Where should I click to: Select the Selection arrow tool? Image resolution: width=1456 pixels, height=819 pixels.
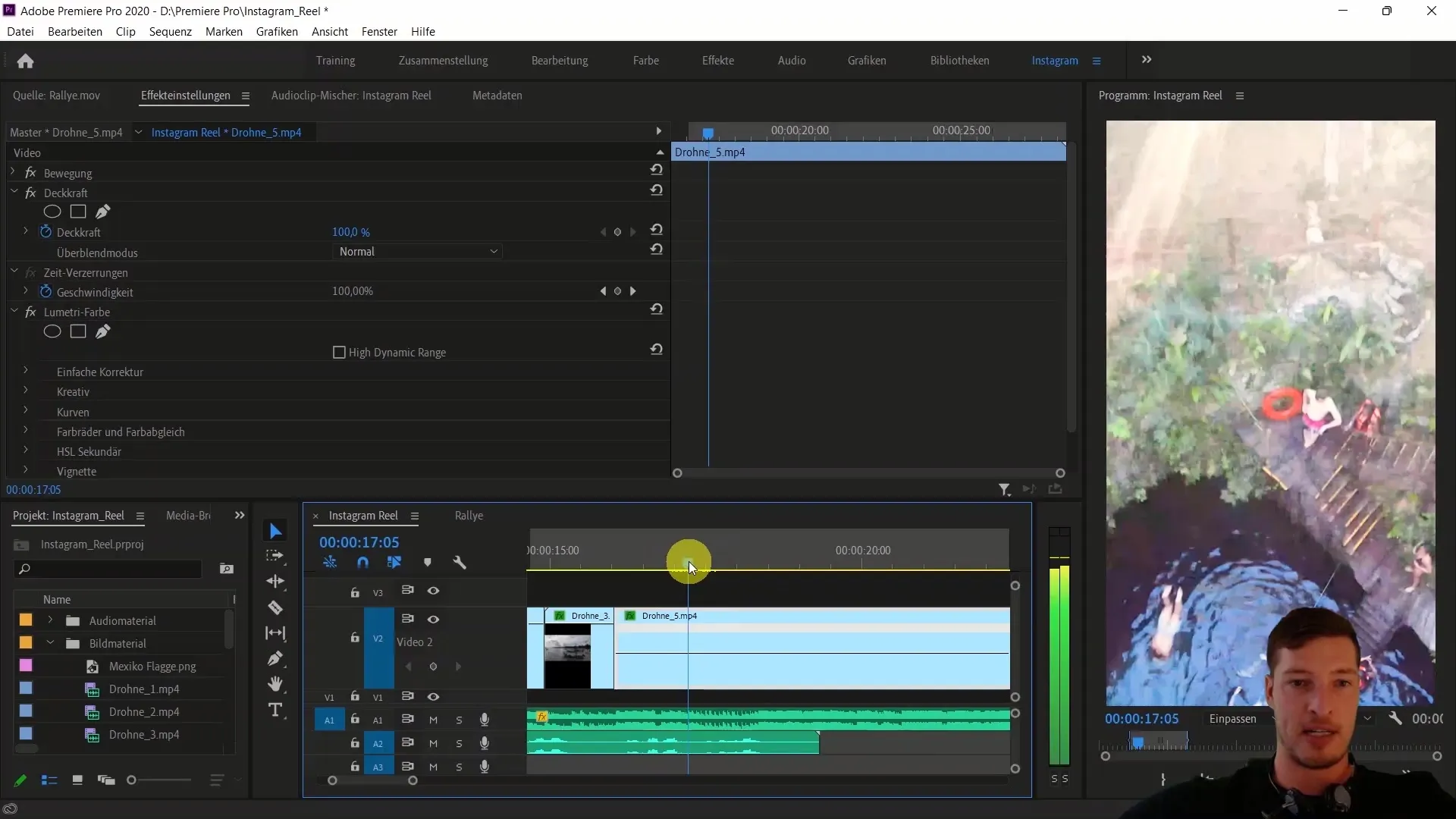275,531
